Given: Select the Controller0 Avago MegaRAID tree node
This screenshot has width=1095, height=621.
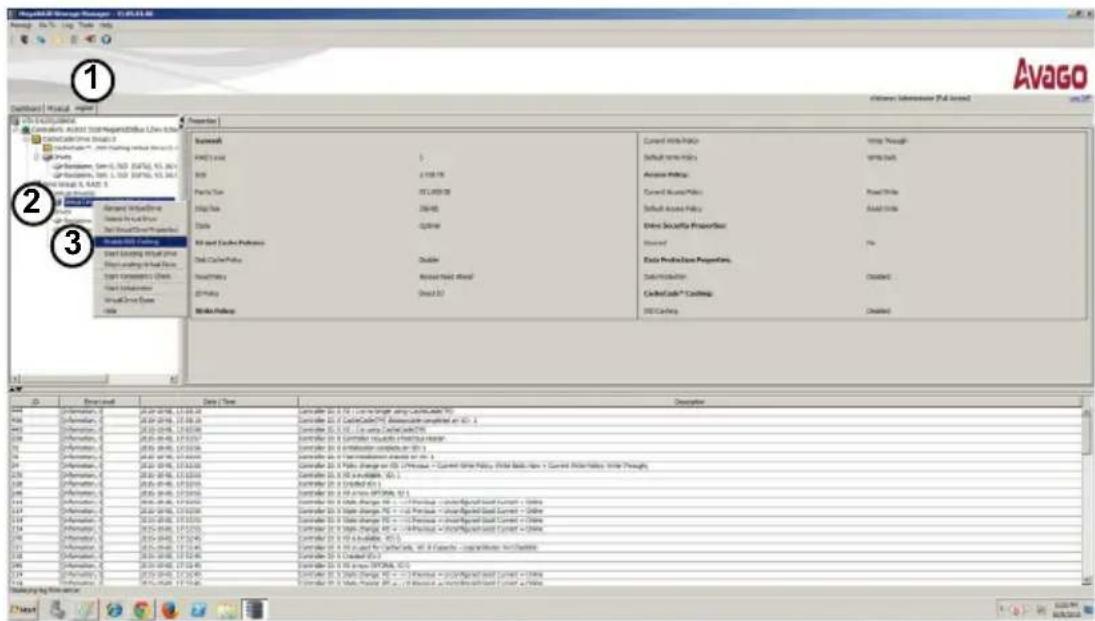Looking at the screenshot, I should (105, 130).
